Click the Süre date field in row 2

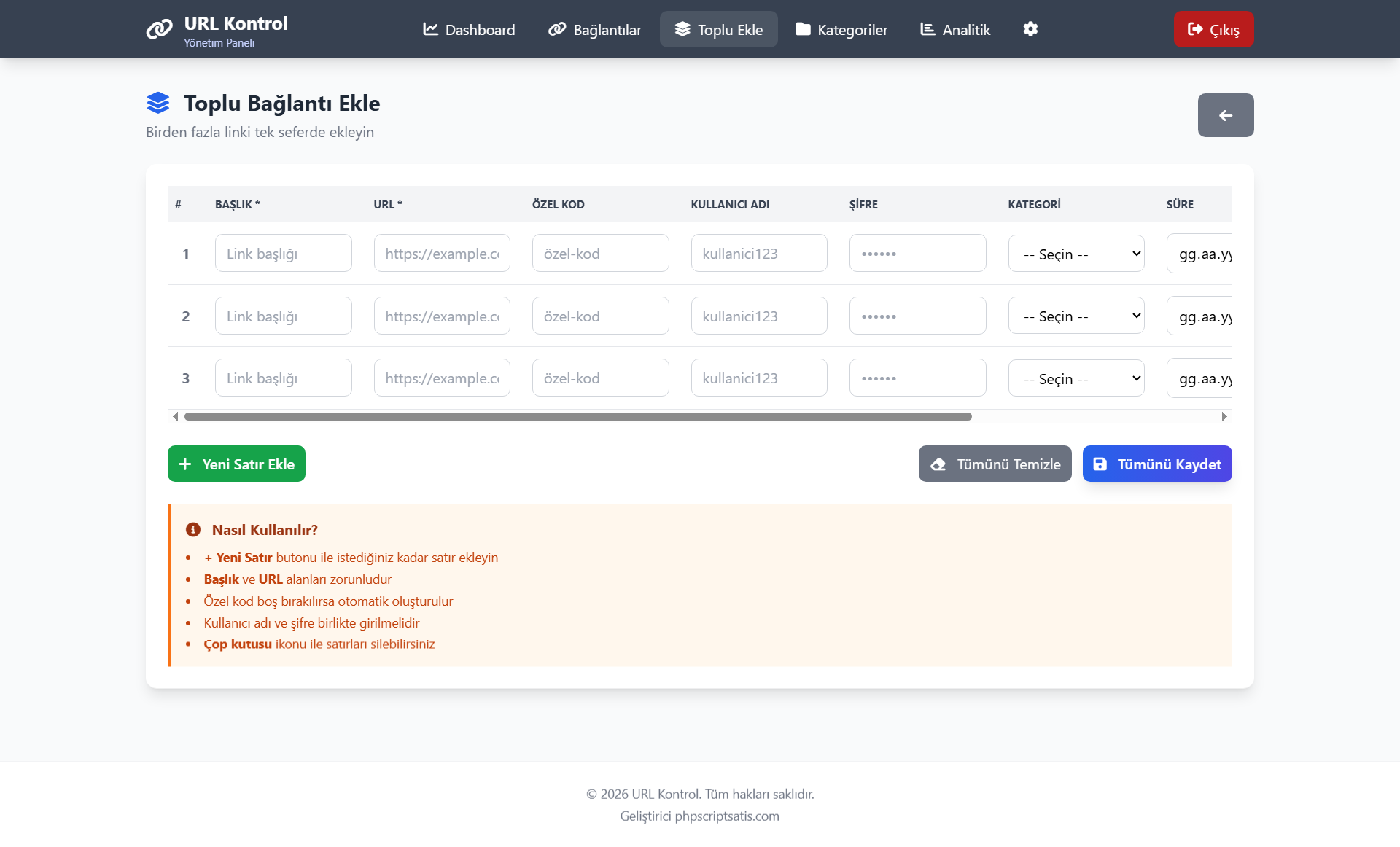[x=1199, y=316]
